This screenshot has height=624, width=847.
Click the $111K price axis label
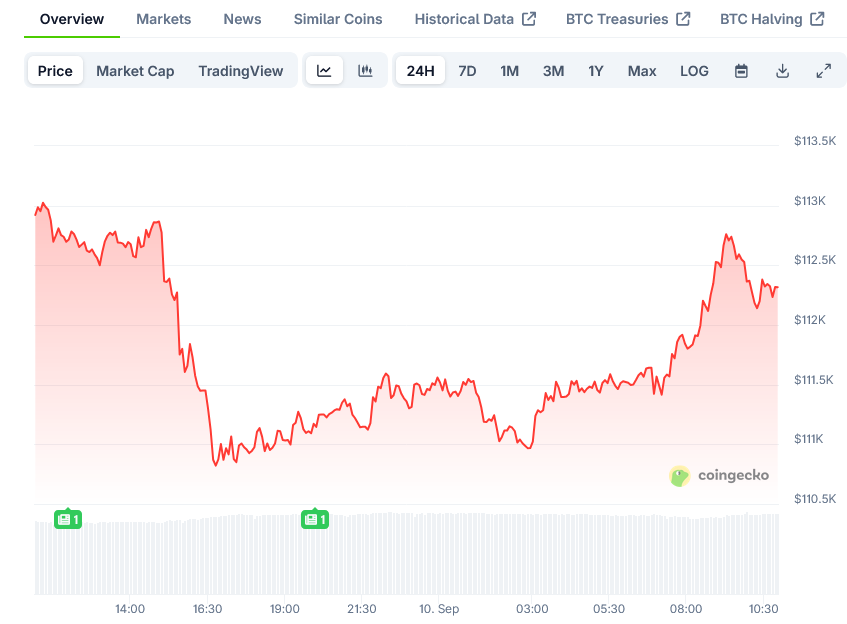coord(809,439)
